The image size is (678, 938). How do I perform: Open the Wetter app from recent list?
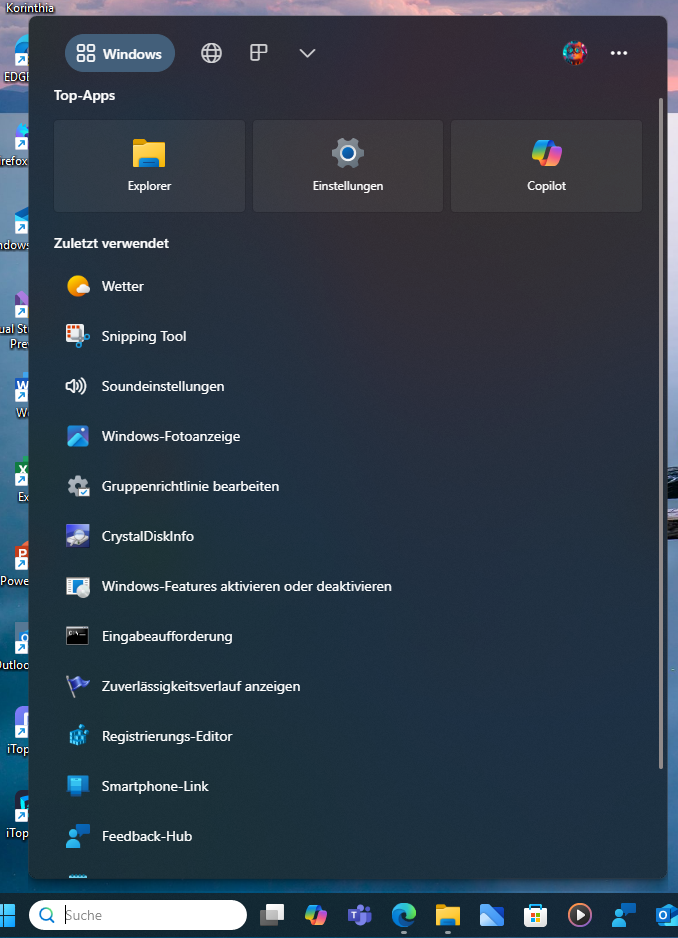coord(122,287)
